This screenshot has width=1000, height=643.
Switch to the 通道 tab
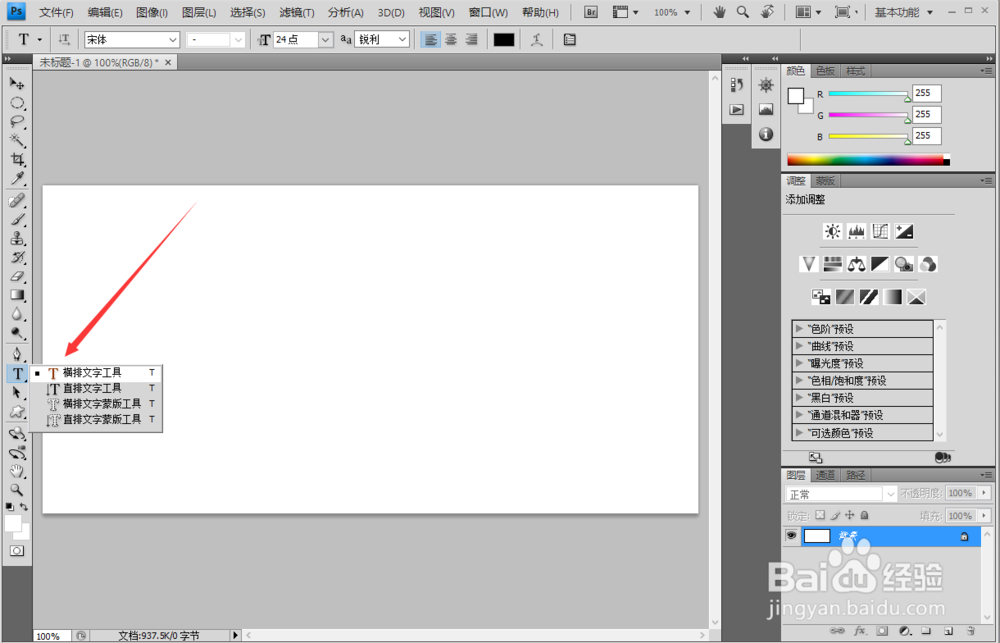825,475
